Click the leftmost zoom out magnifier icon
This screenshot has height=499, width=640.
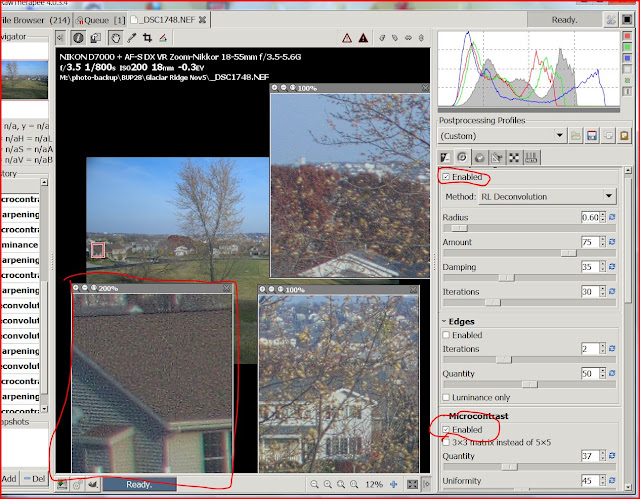point(314,484)
